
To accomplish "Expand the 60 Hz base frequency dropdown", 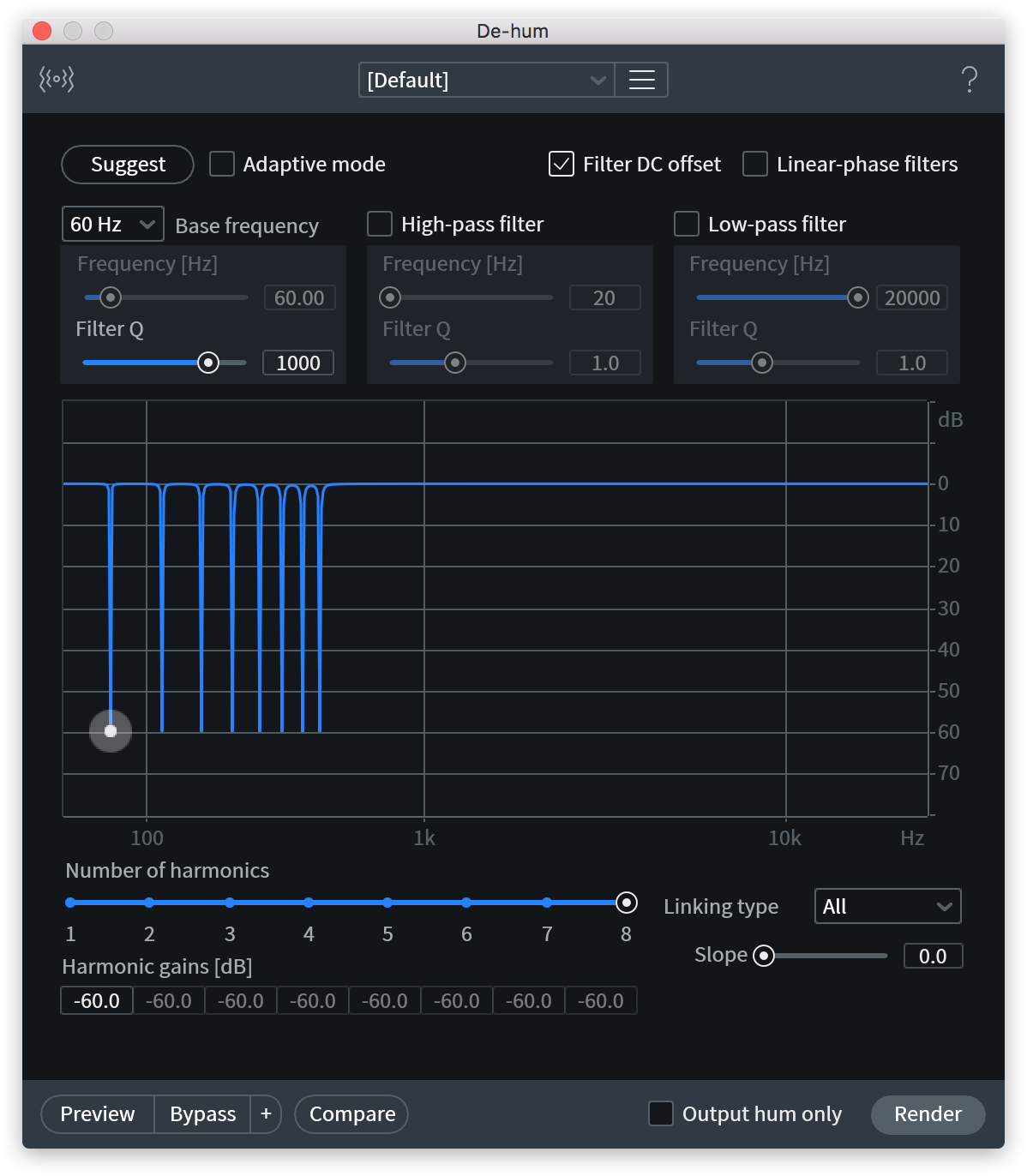I will pos(112,225).
